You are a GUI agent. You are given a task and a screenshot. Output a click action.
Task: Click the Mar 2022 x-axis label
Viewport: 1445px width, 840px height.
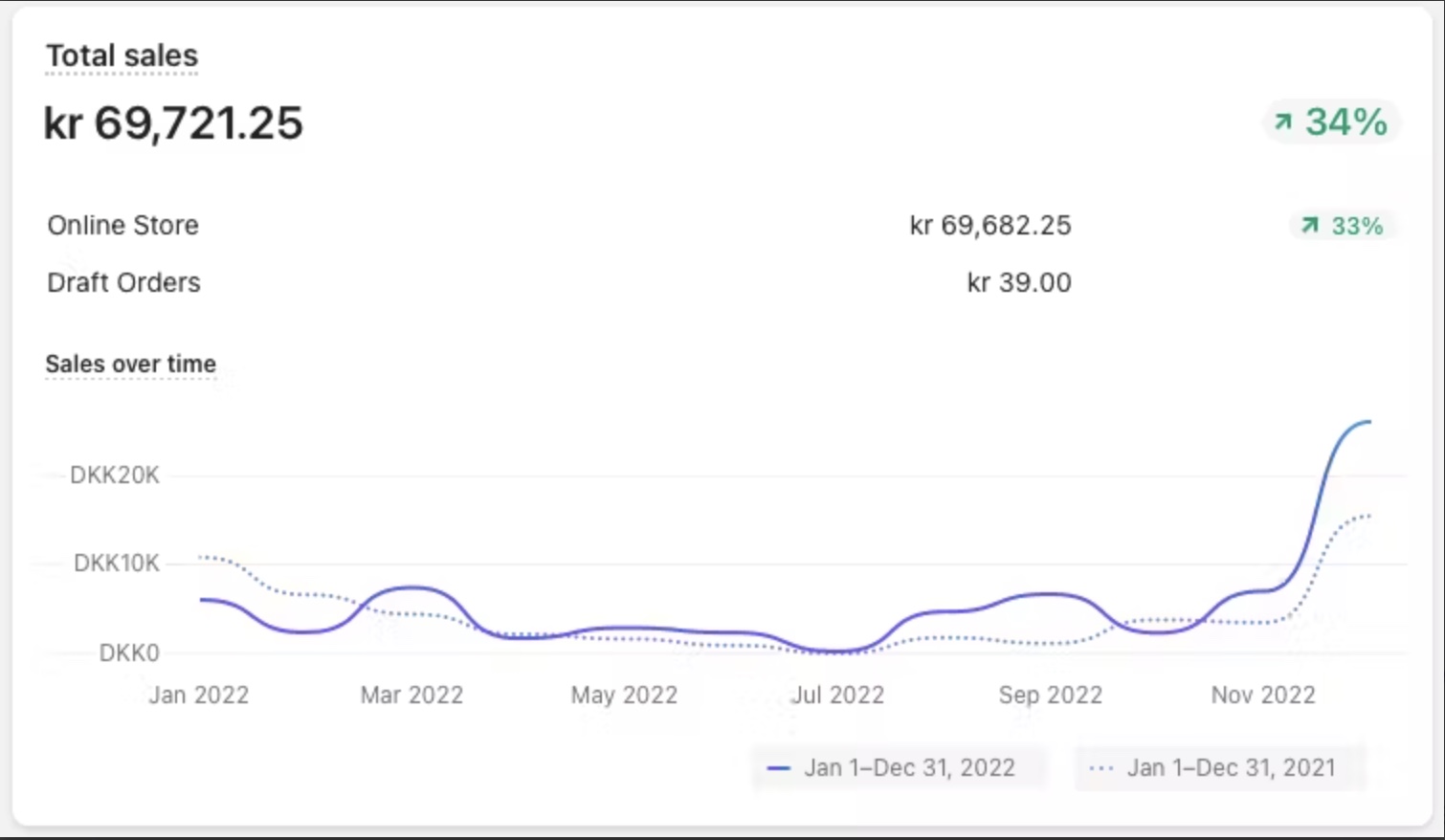coord(411,696)
